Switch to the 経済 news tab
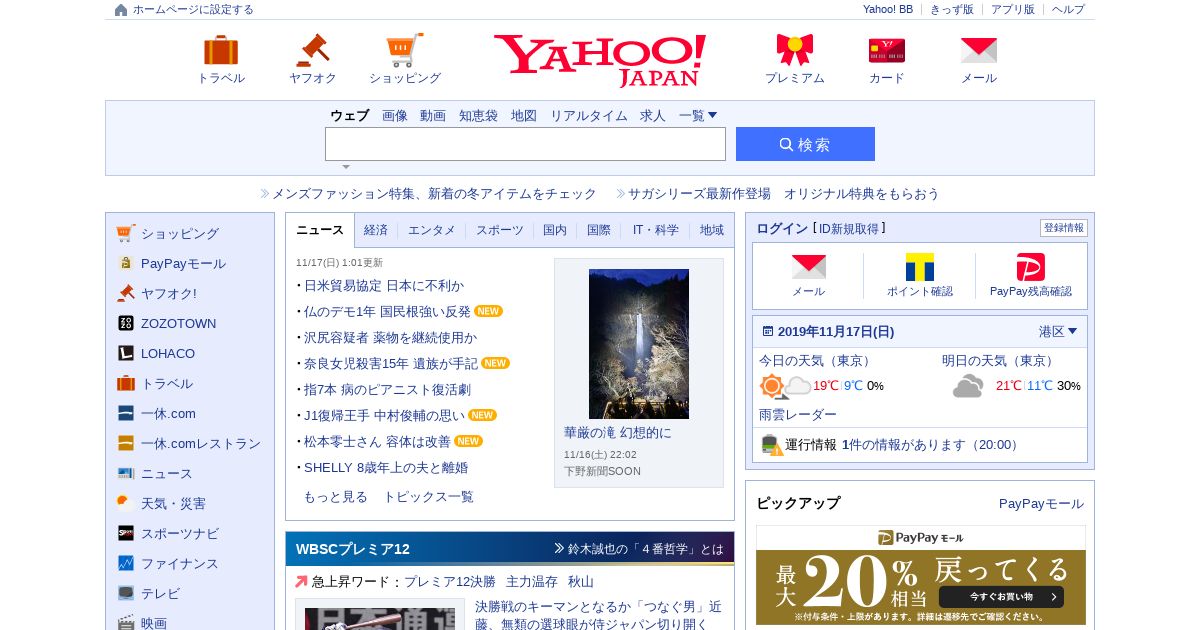The width and height of the screenshot is (1200, 630). tap(376, 230)
